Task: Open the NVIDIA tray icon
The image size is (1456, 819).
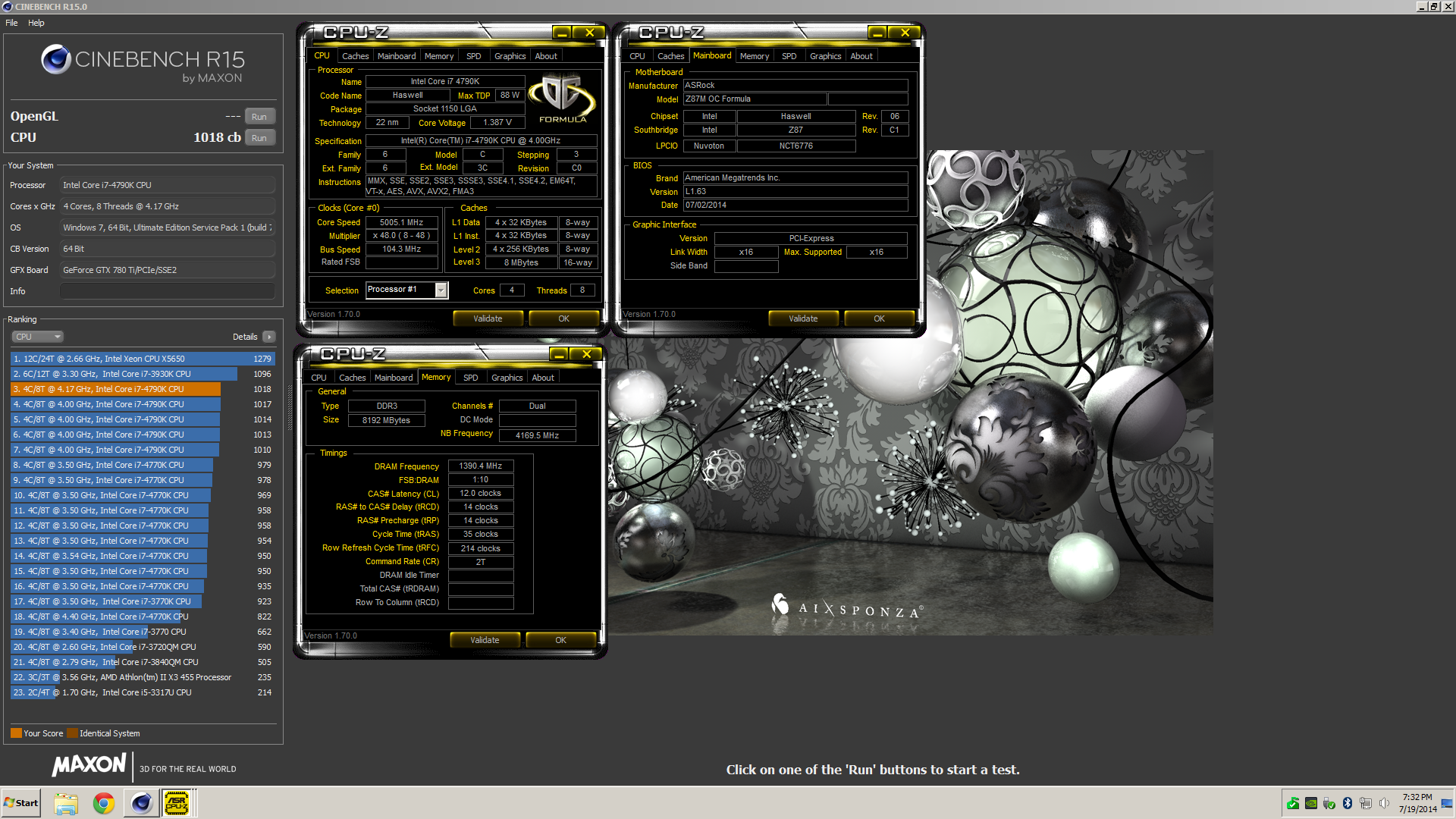Action: click(x=1311, y=803)
